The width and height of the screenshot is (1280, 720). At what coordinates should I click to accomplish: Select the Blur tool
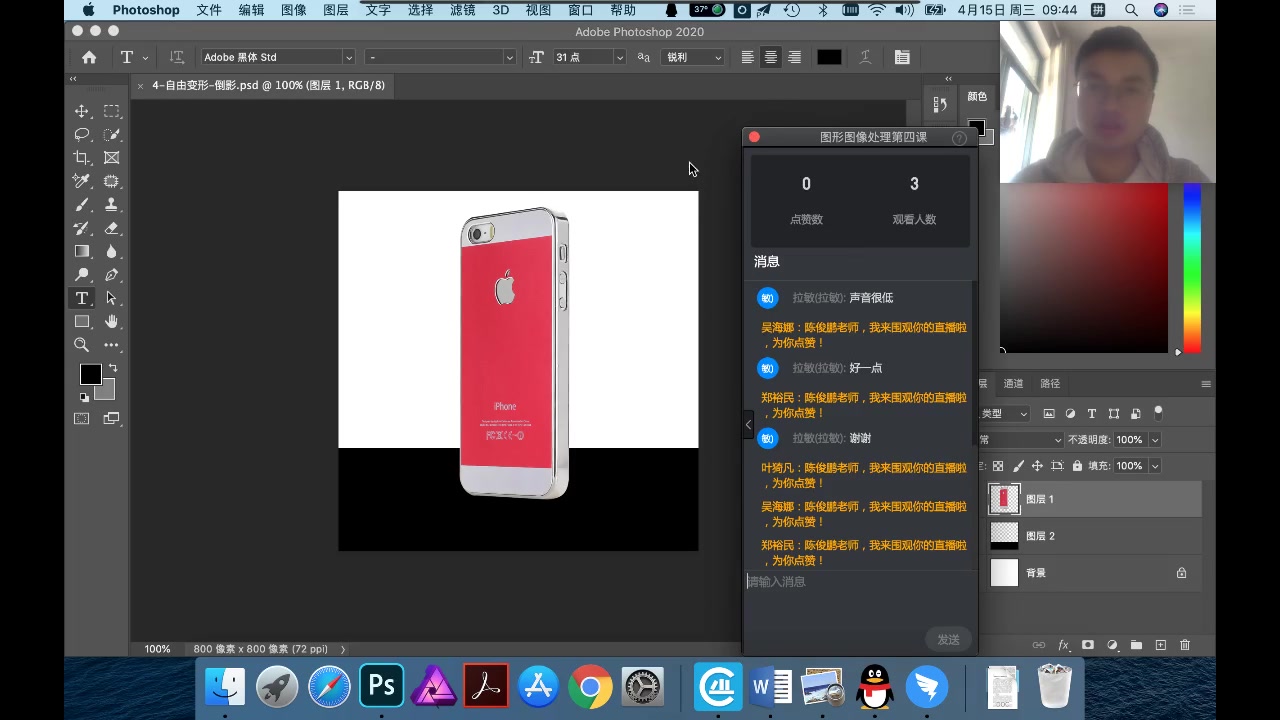[x=112, y=251]
